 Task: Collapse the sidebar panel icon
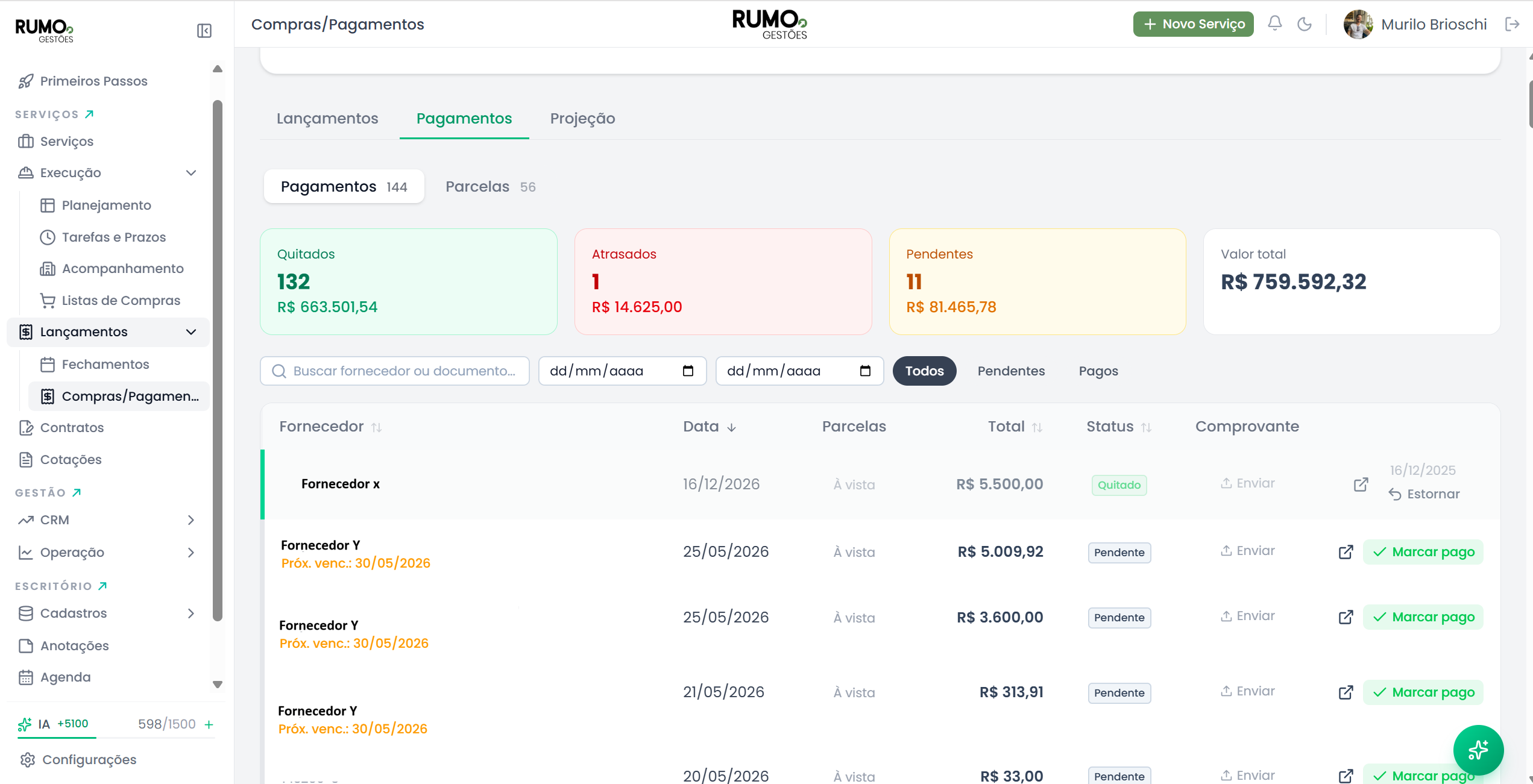click(204, 31)
